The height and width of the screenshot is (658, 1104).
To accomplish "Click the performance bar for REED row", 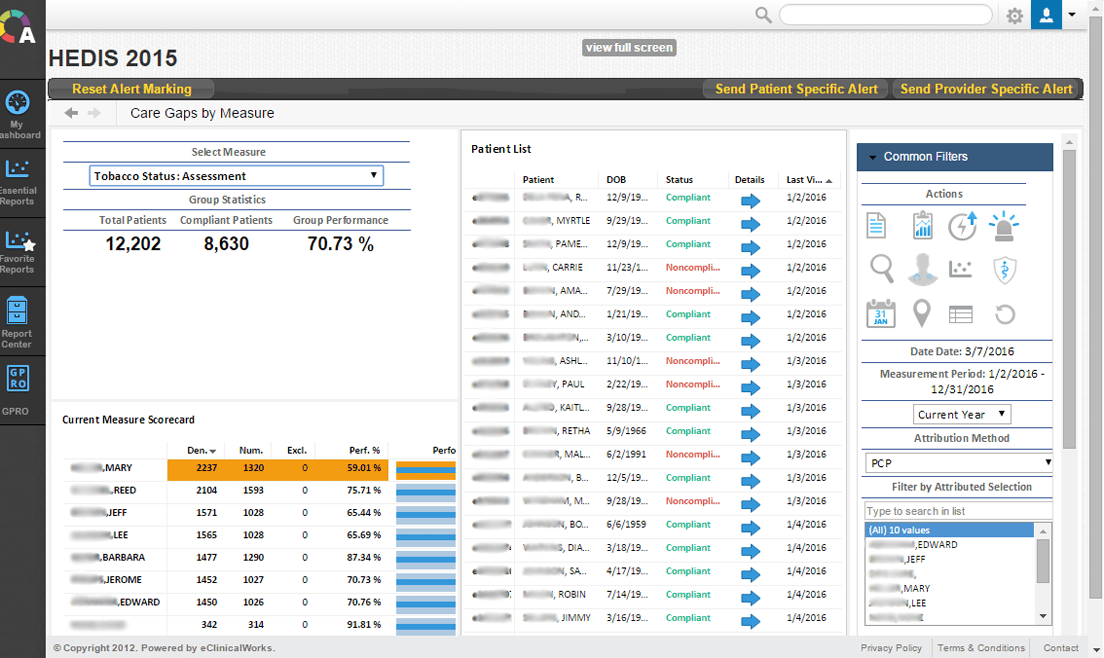I will [425, 493].
